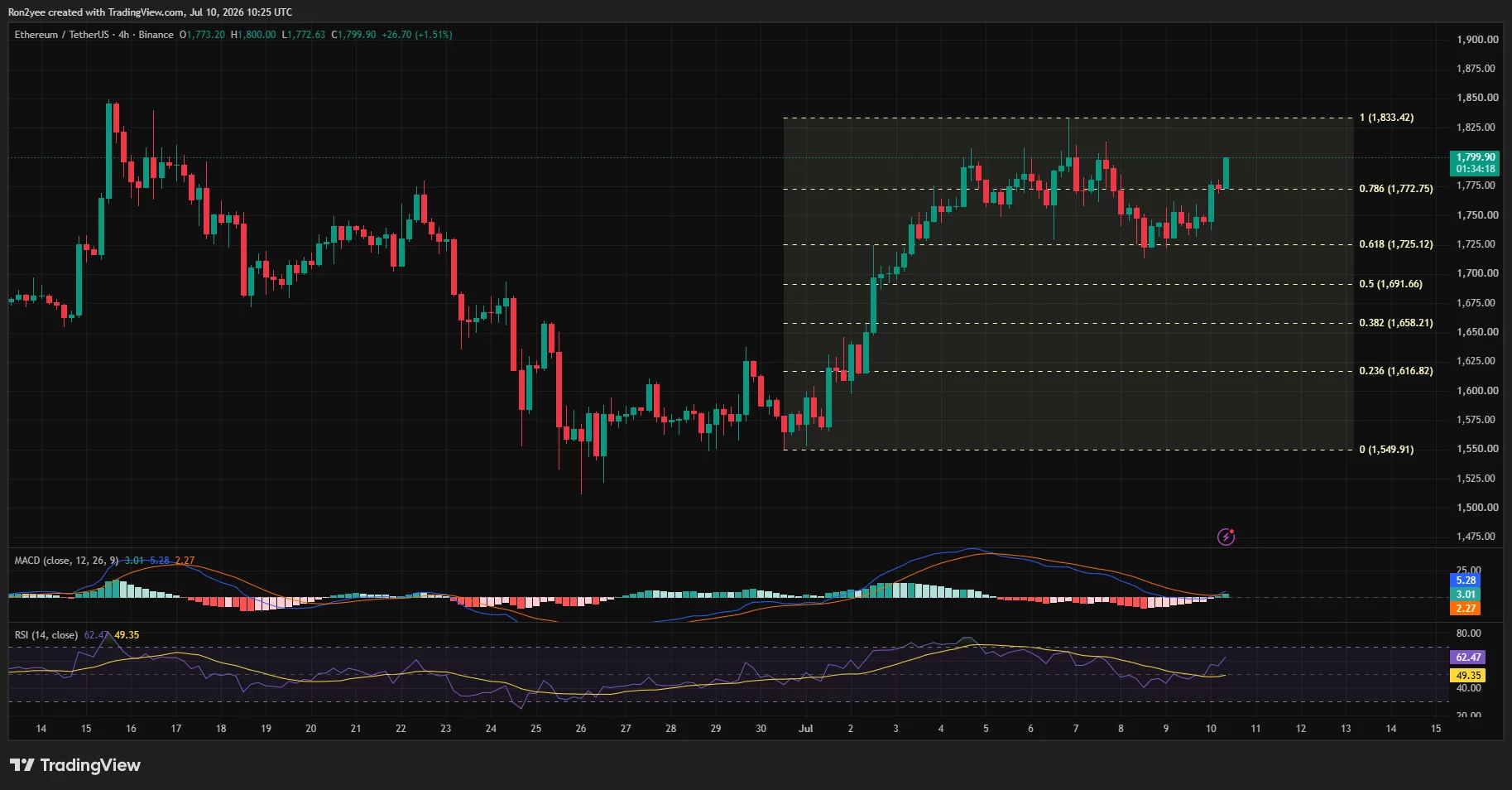The image size is (1512, 790).
Task: Click the purple lightning flash icon
Action: (1226, 537)
